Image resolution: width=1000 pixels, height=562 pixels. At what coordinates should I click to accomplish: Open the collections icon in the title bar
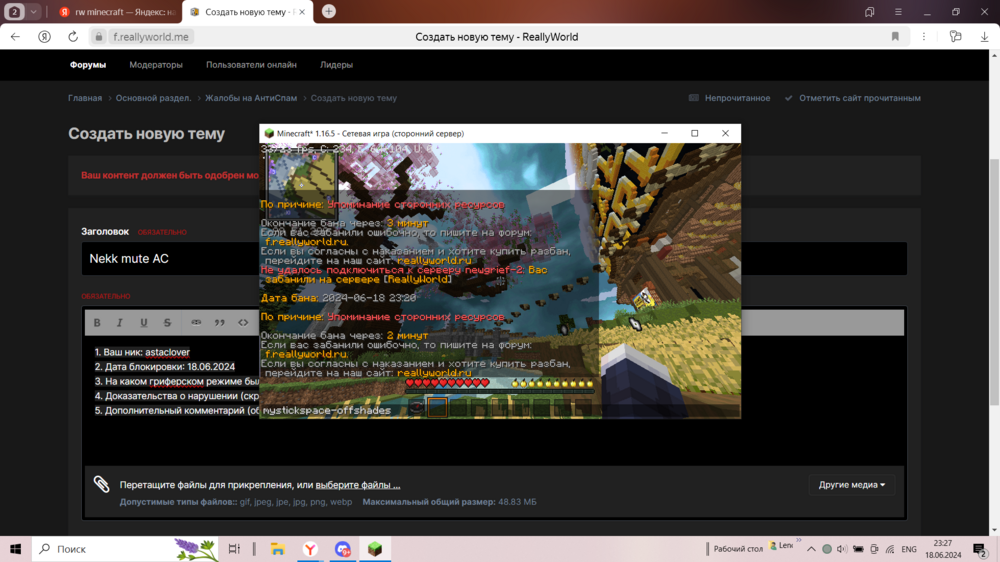coord(869,11)
